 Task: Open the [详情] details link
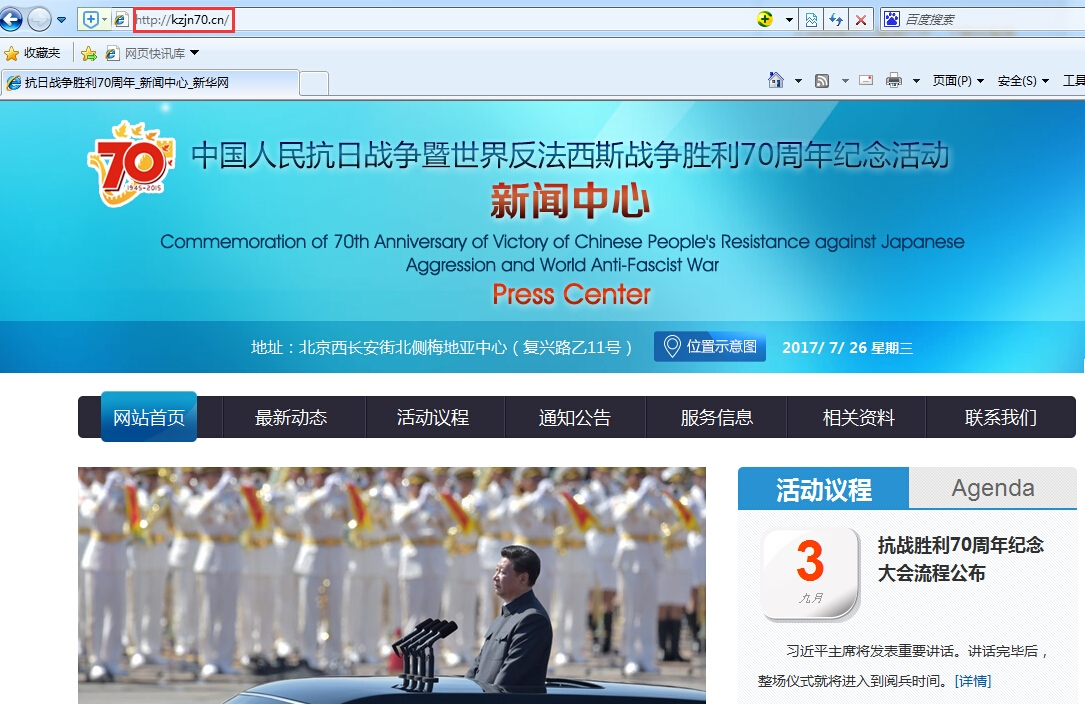973,681
